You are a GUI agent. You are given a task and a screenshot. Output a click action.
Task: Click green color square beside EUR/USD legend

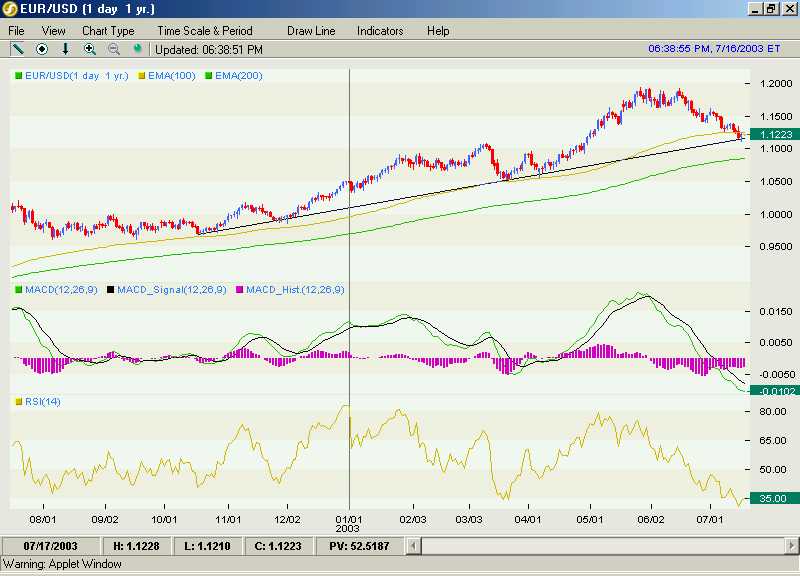[19, 76]
